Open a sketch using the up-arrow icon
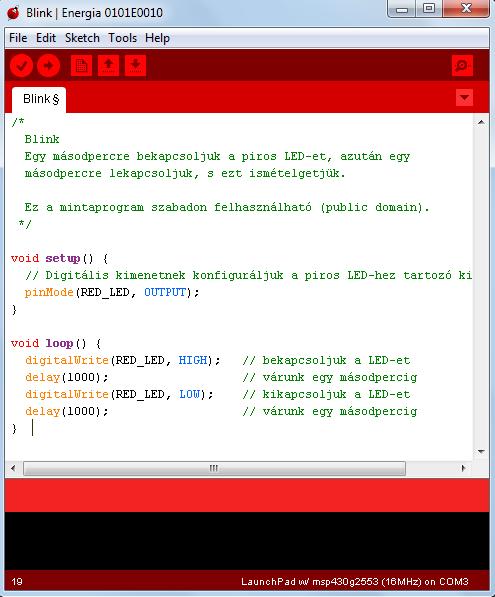 109,65
